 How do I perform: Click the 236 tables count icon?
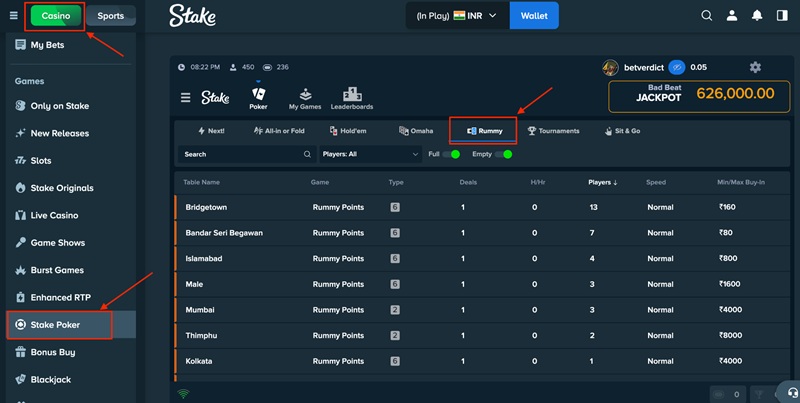pyautogui.click(x=267, y=67)
